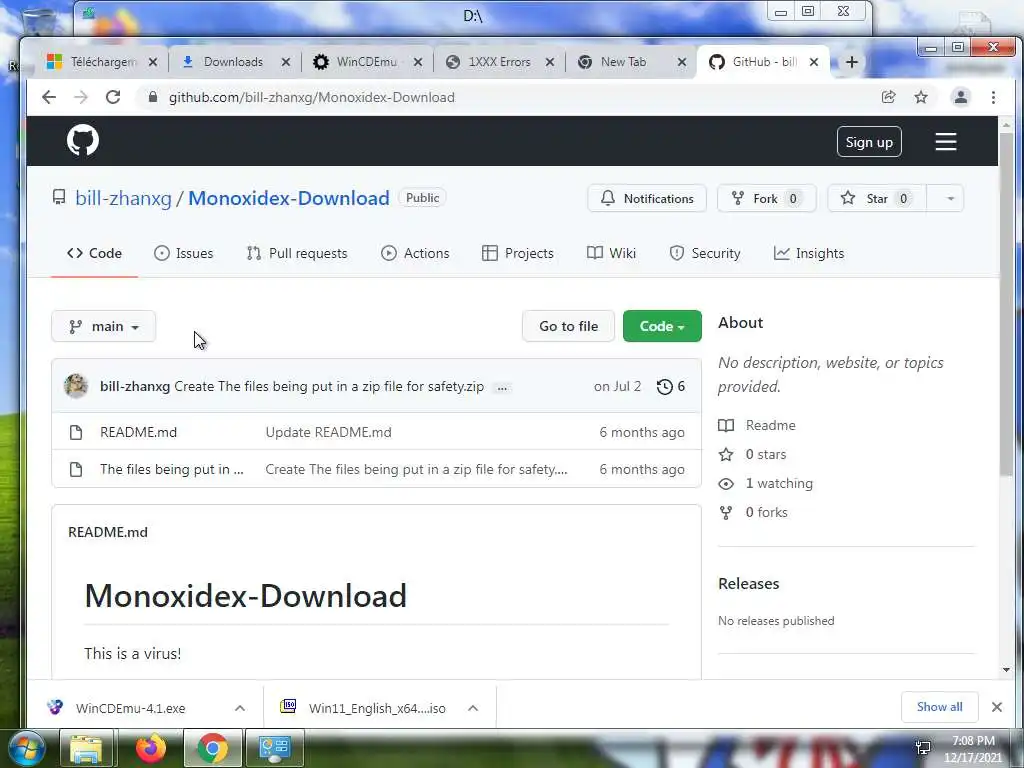
Task: Open the README.md file link
Action: [138, 432]
